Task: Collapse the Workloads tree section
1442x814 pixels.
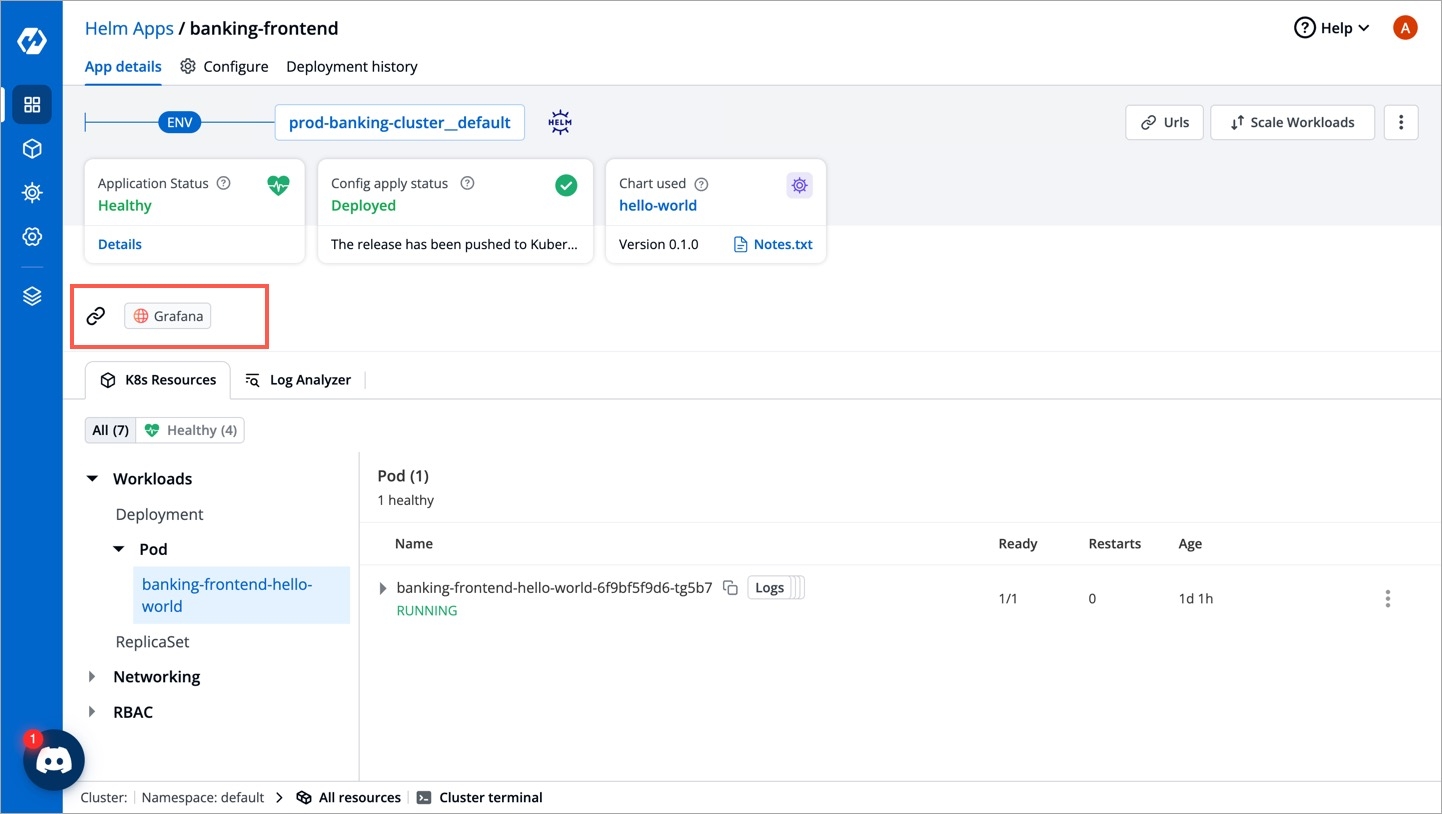Action: (93, 479)
